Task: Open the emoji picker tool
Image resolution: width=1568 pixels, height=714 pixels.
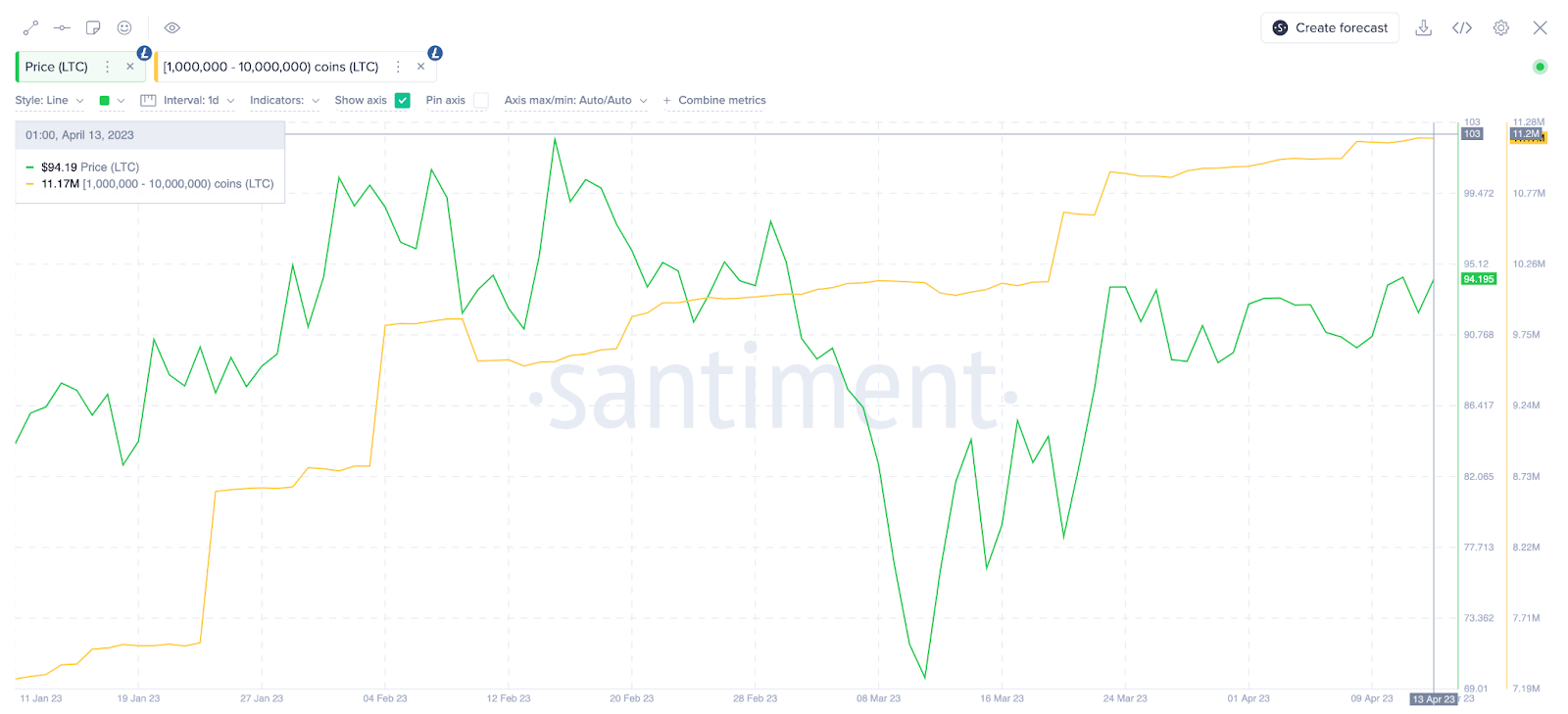Action: click(124, 28)
